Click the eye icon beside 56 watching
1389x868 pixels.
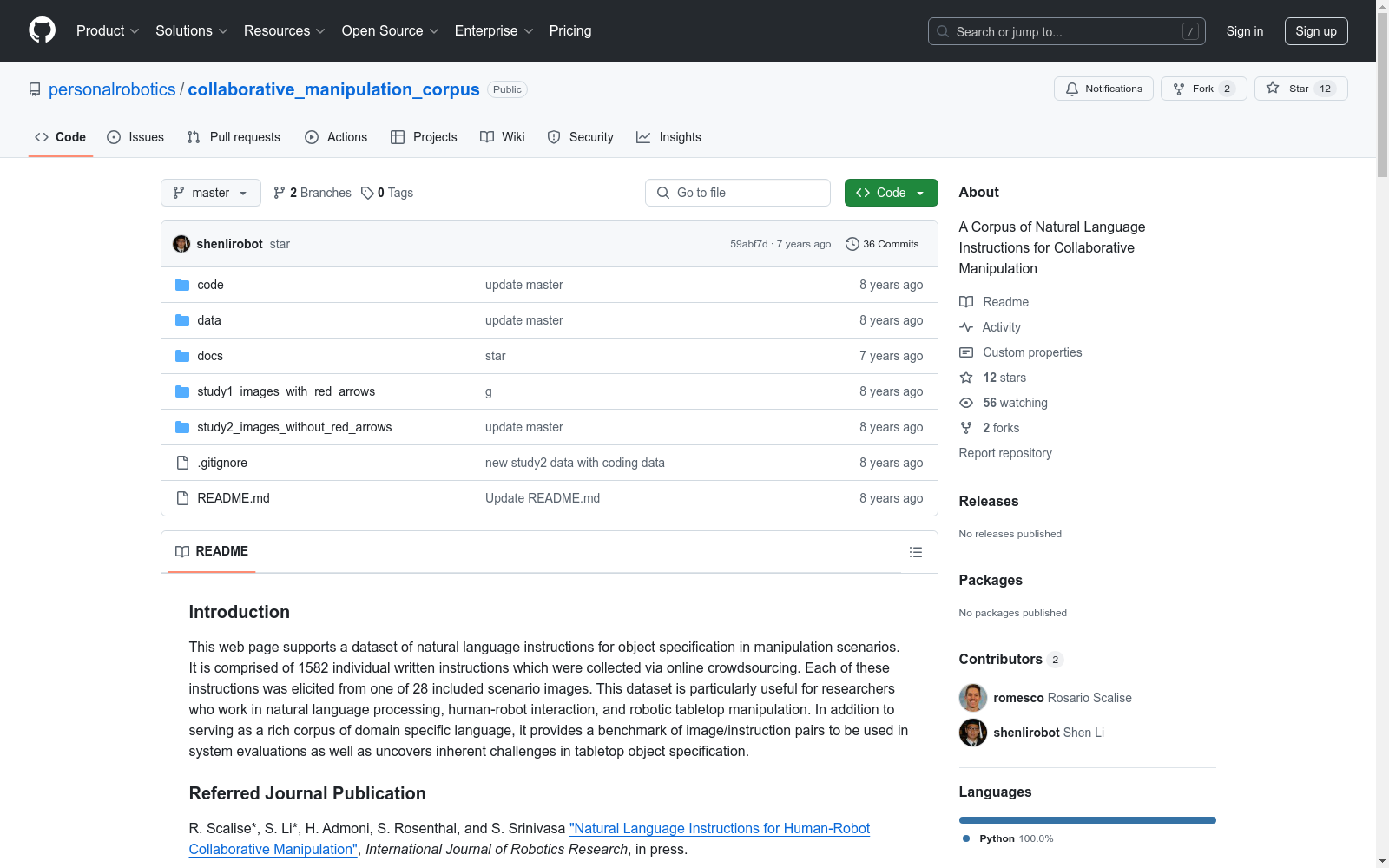(966, 403)
